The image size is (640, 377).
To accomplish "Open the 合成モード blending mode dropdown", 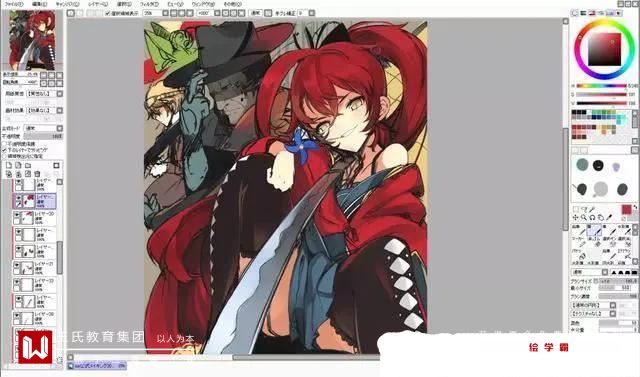I will 60,128.
